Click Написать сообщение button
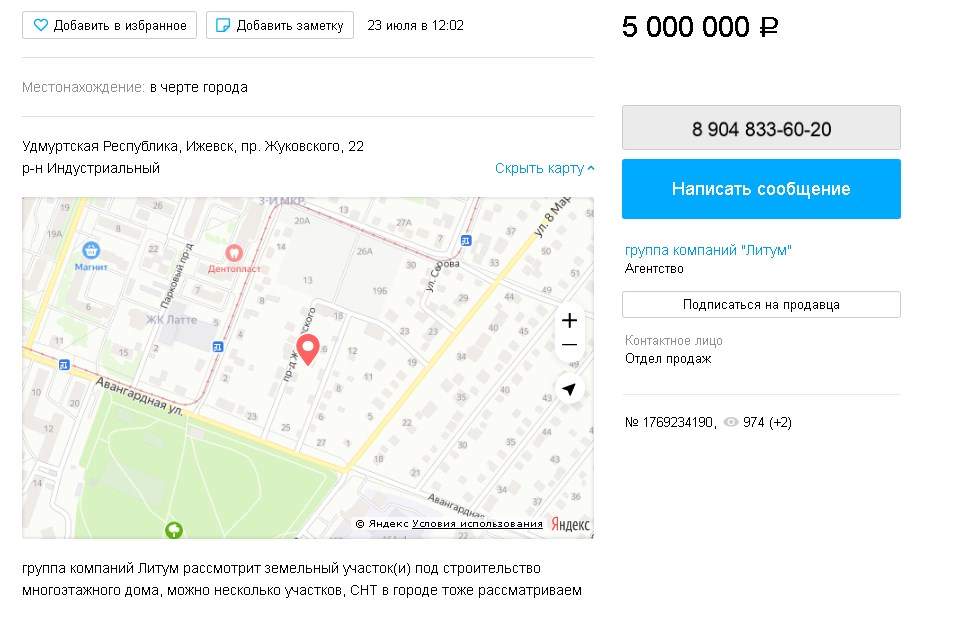The image size is (966, 619). (761, 189)
